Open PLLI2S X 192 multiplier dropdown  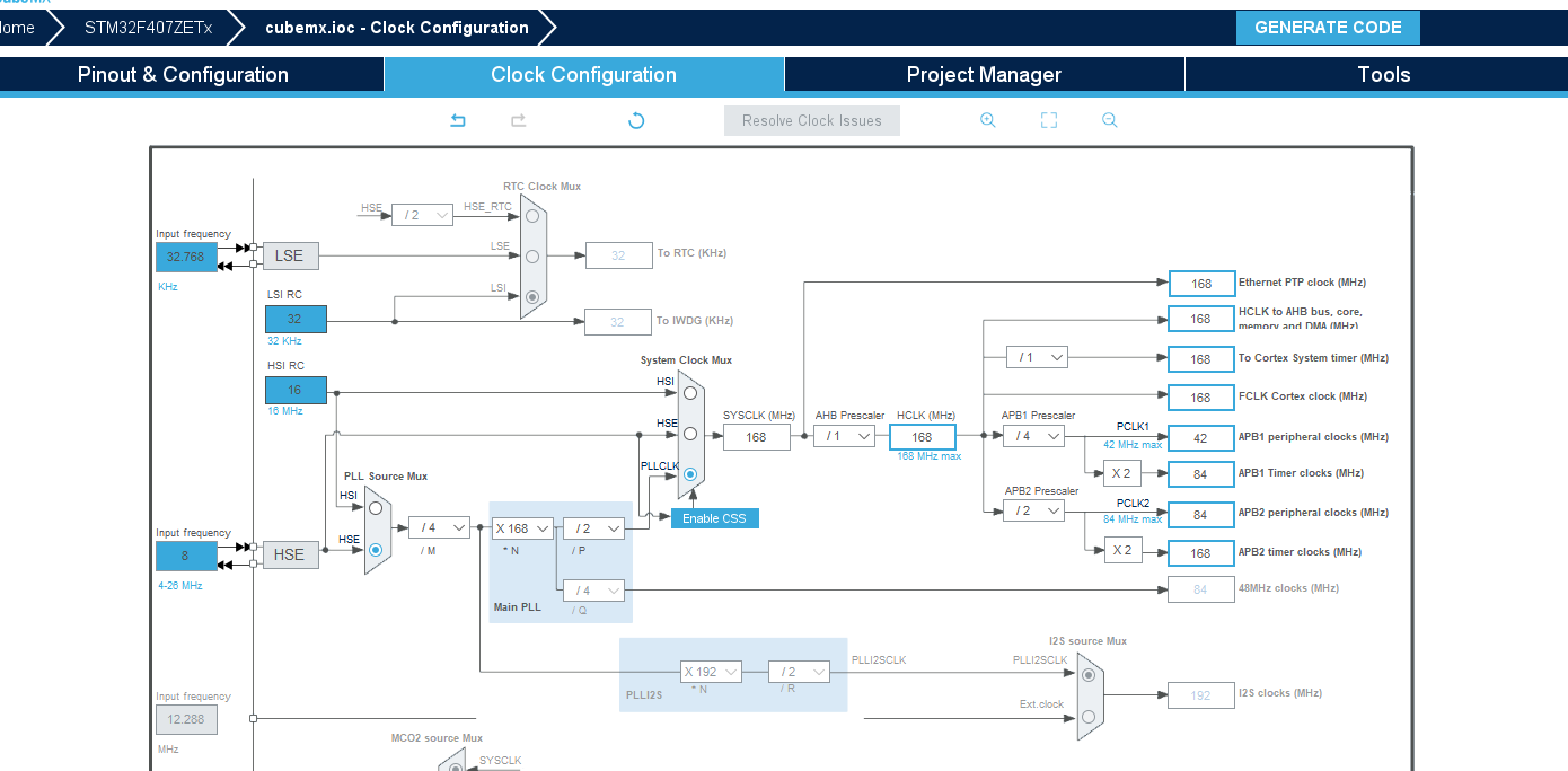(x=711, y=672)
